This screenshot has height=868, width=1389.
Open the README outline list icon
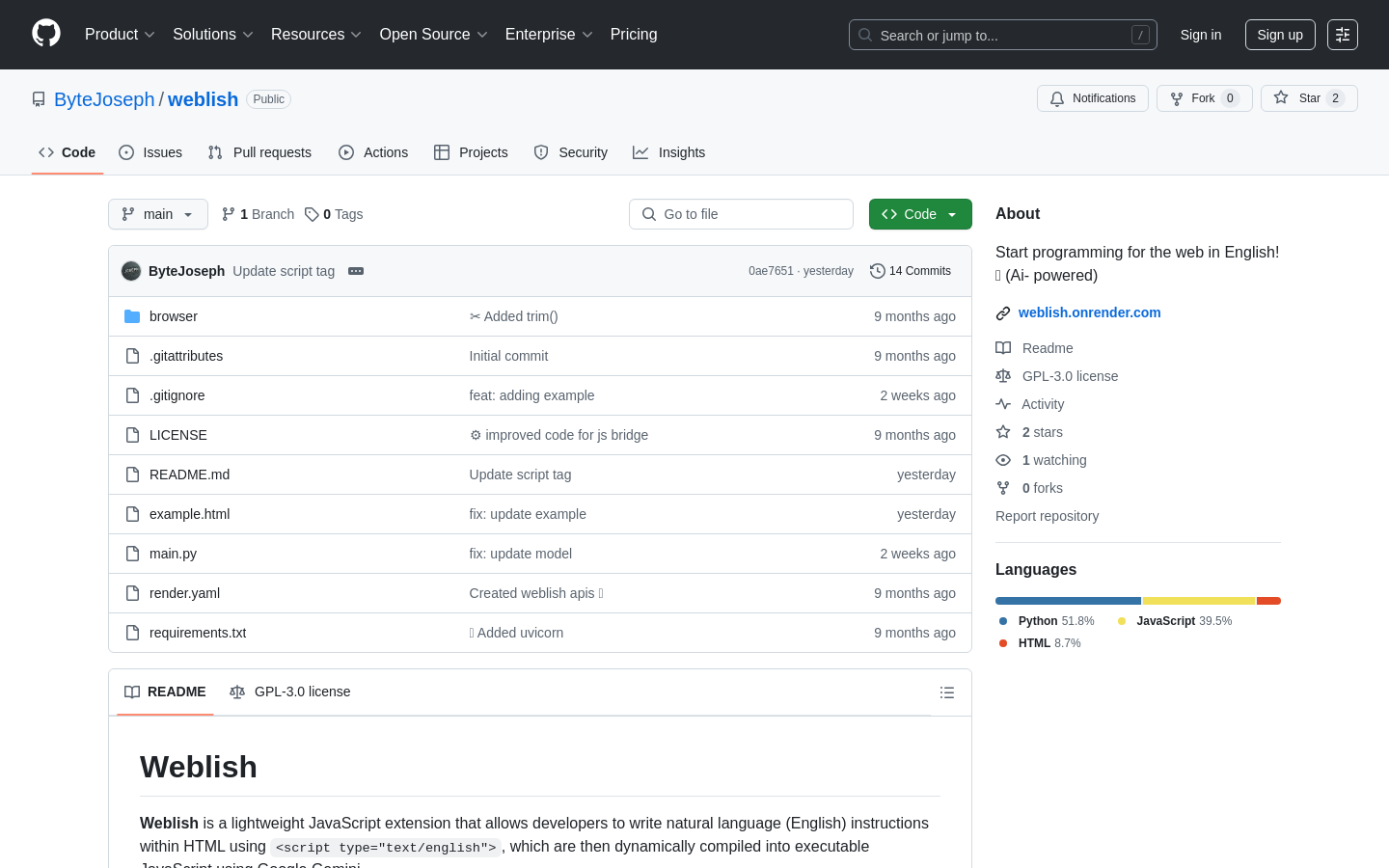[947, 692]
